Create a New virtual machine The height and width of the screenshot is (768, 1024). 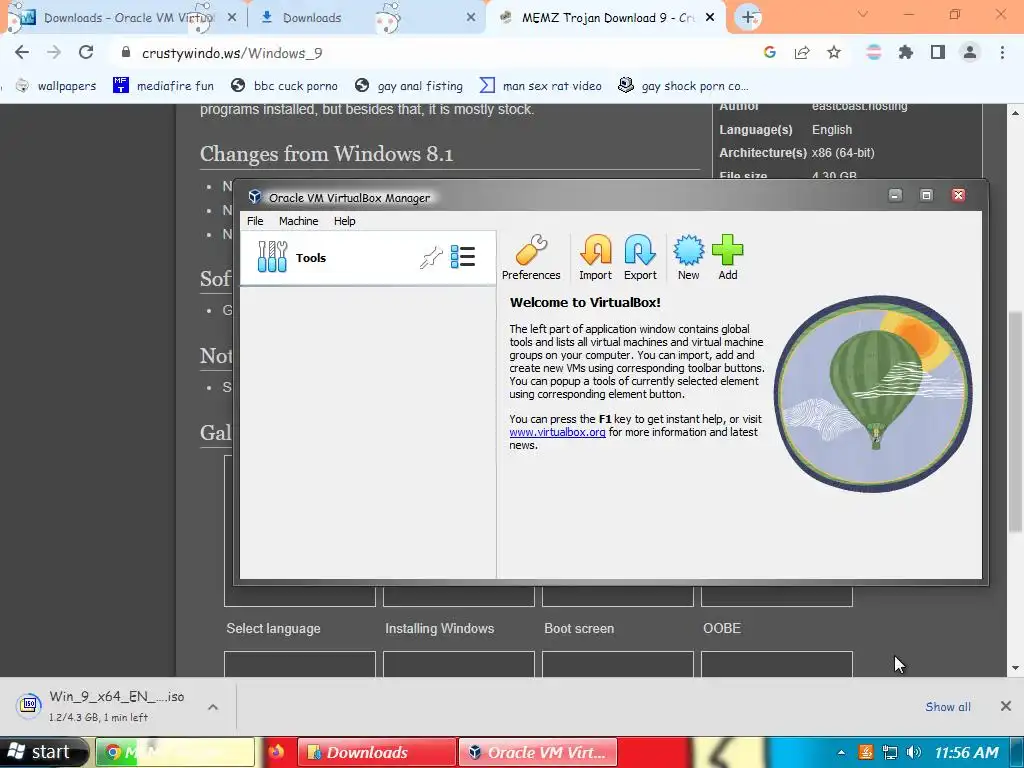(x=688, y=257)
